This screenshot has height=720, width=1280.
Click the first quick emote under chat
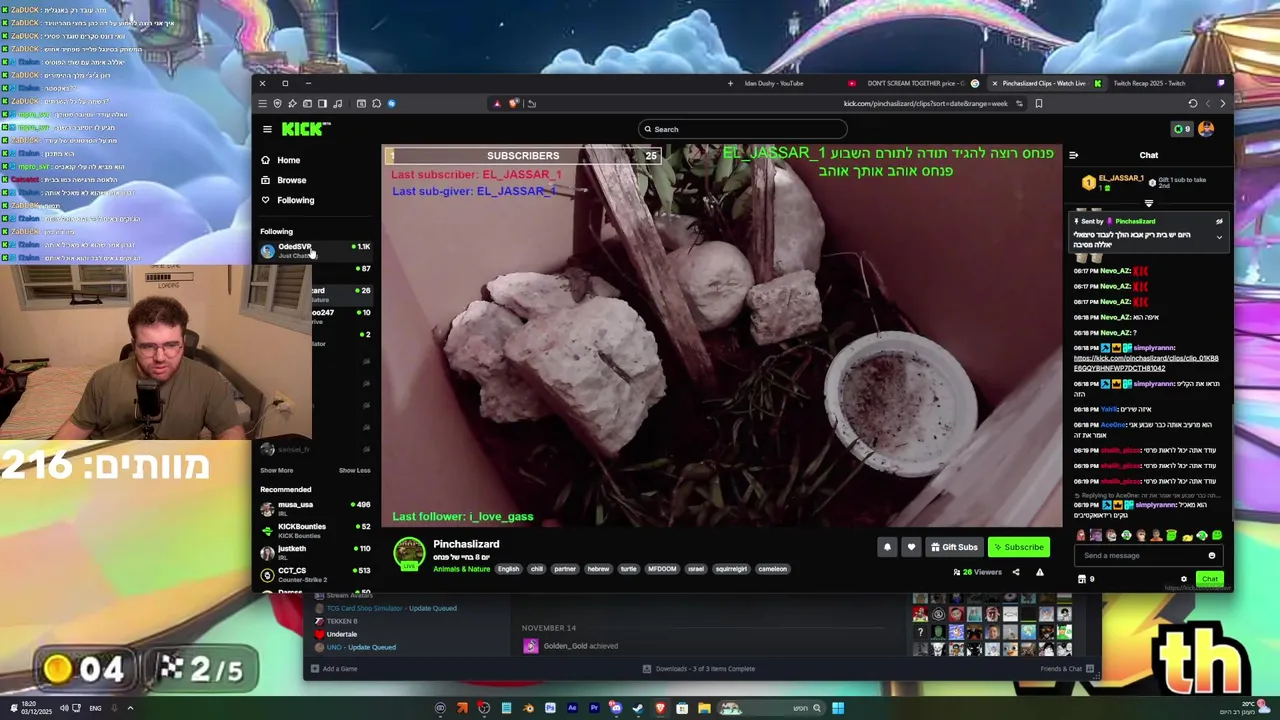(x=1081, y=536)
